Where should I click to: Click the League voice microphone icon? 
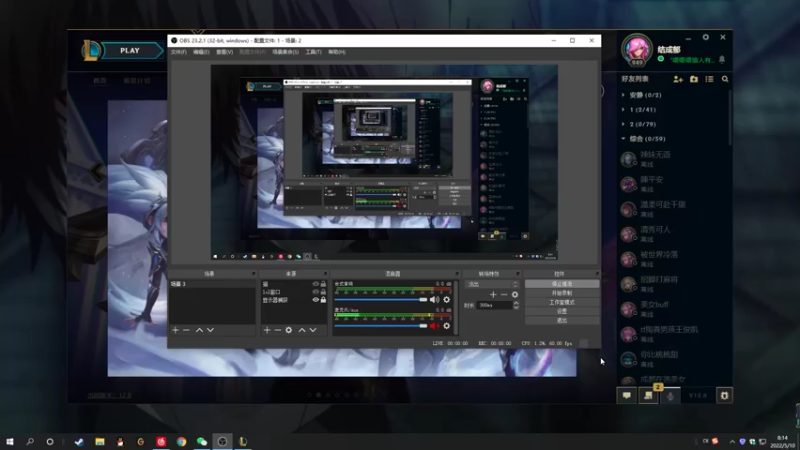670,395
